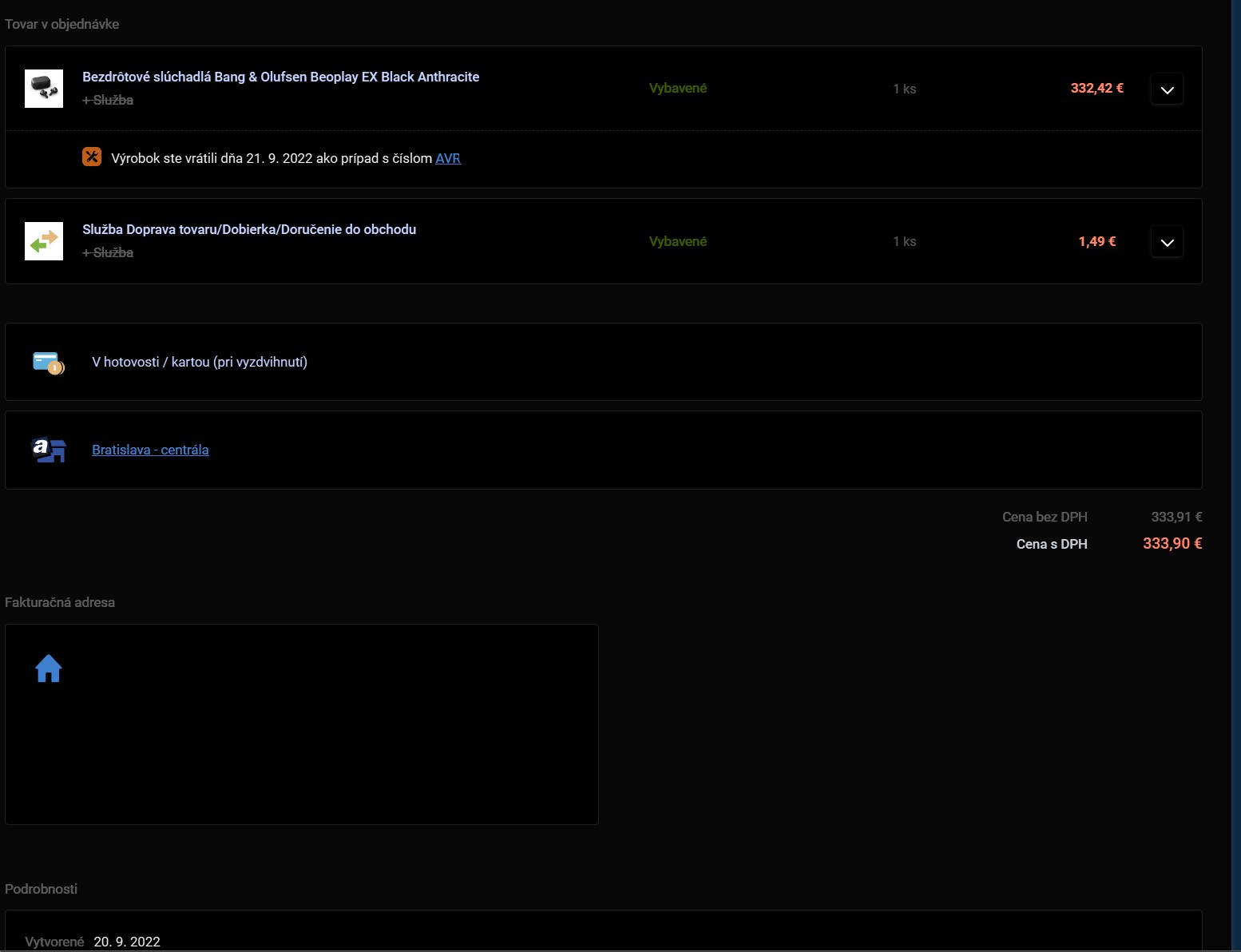Click the V hotovosti / kartou payment text
Image resolution: width=1241 pixels, height=952 pixels.
click(x=200, y=362)
